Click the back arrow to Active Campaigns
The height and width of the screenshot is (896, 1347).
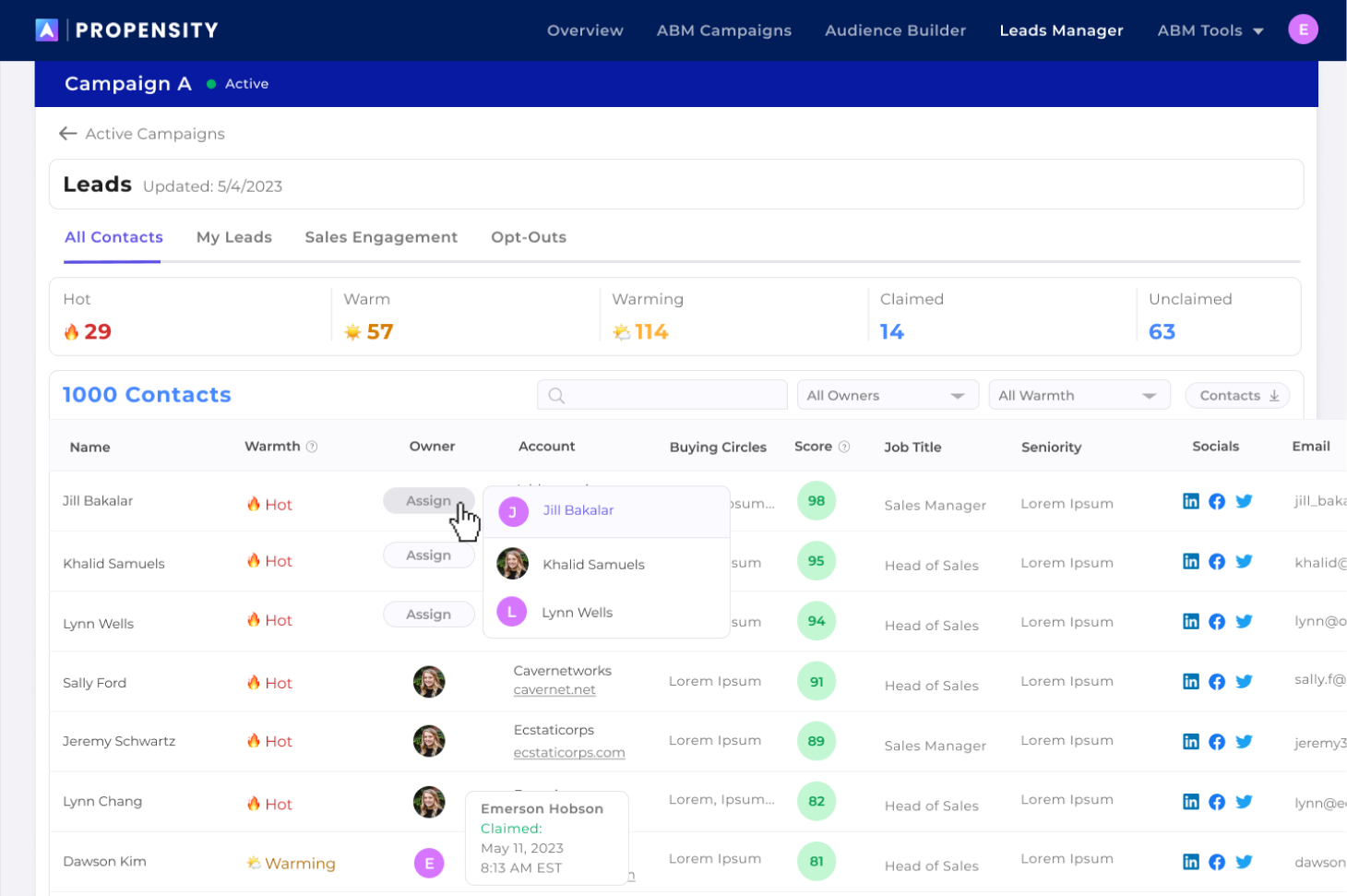(67, 134)
